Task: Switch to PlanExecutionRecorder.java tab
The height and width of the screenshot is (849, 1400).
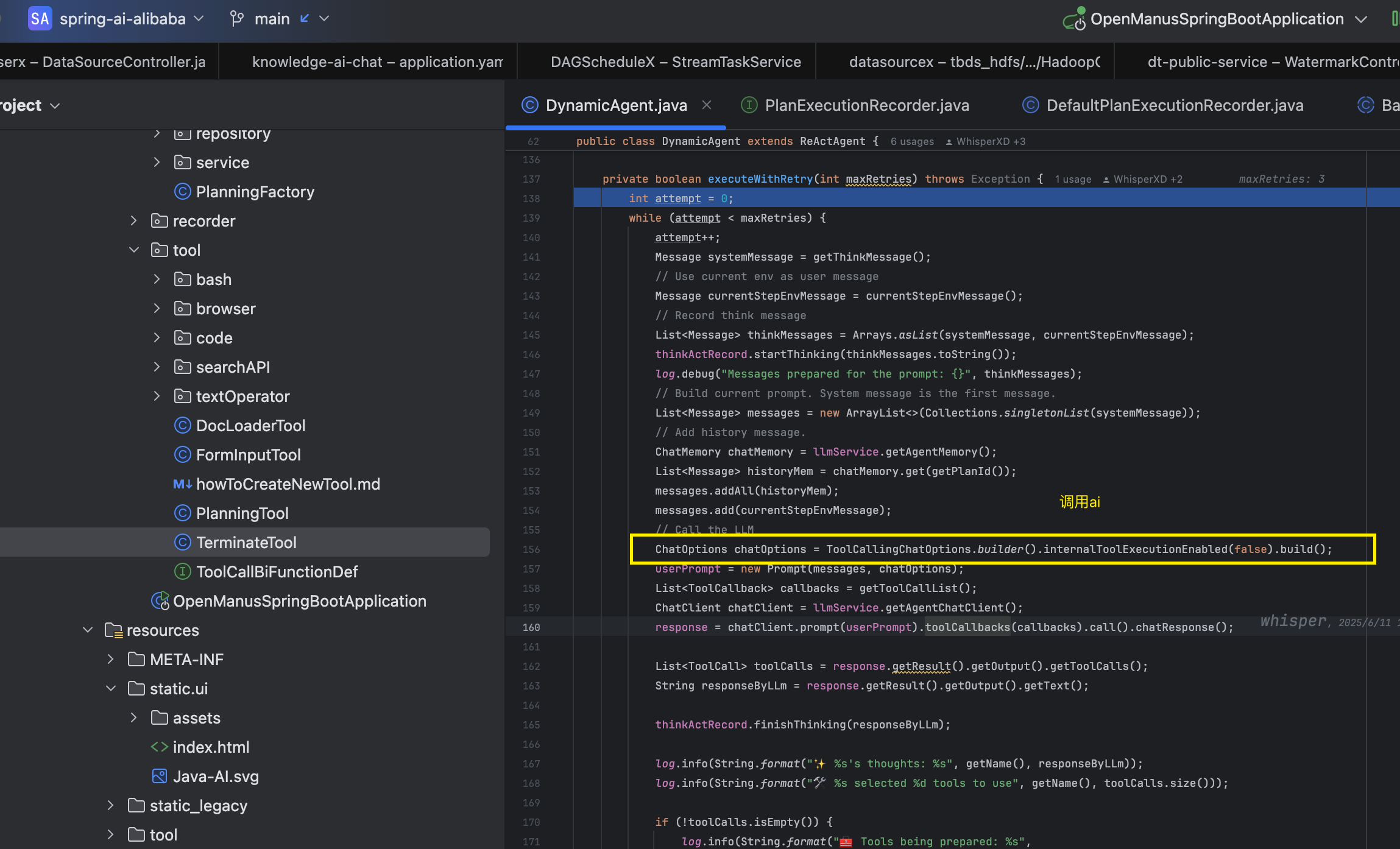Action: click(866, 105)
